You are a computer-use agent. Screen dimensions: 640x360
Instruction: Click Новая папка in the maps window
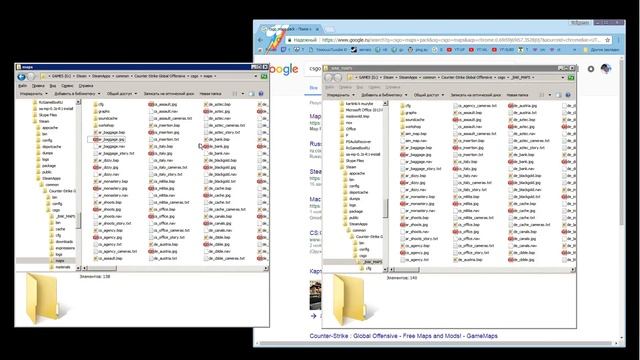(210, 94)
